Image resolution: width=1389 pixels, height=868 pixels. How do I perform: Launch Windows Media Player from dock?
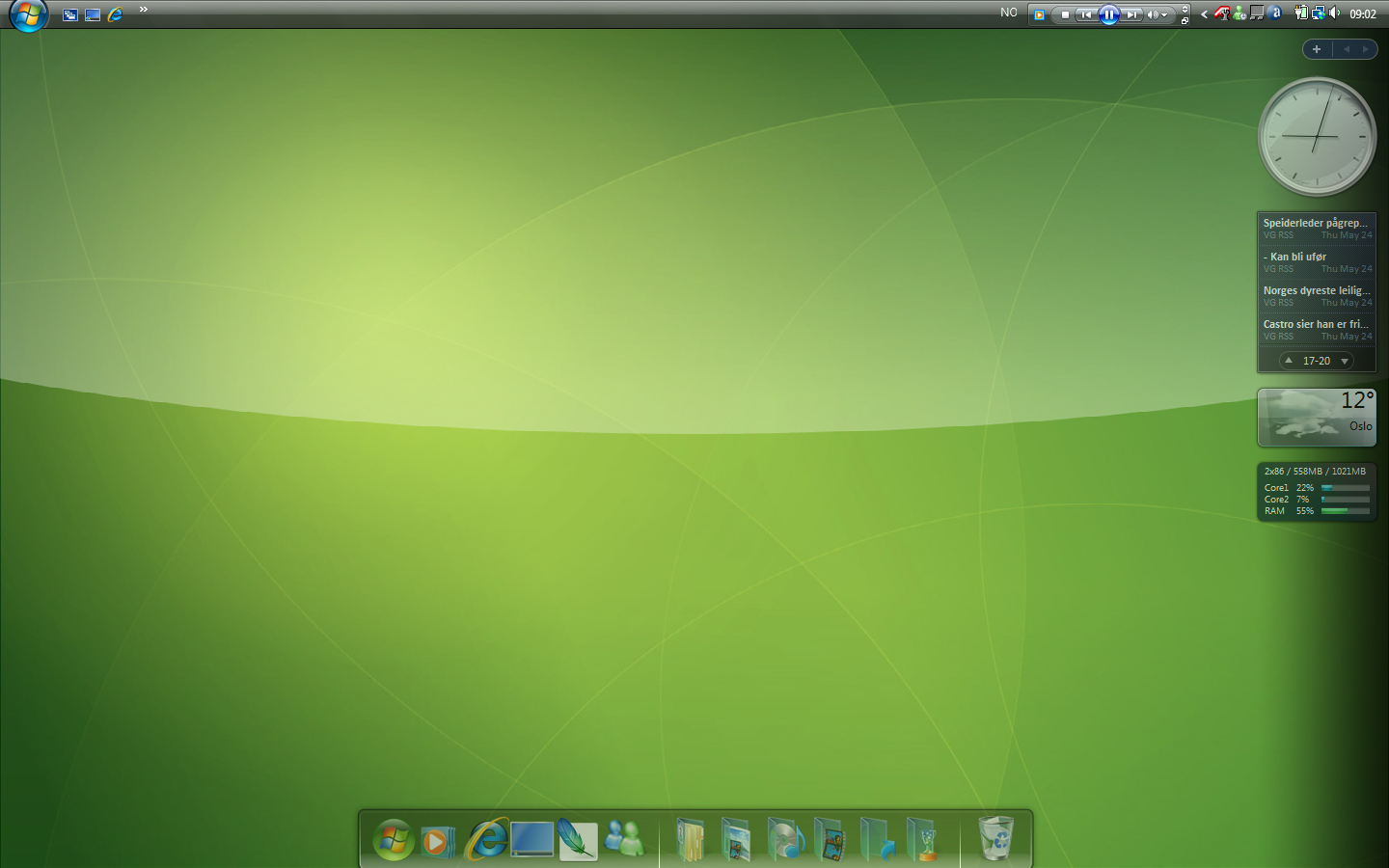[438, 842]
